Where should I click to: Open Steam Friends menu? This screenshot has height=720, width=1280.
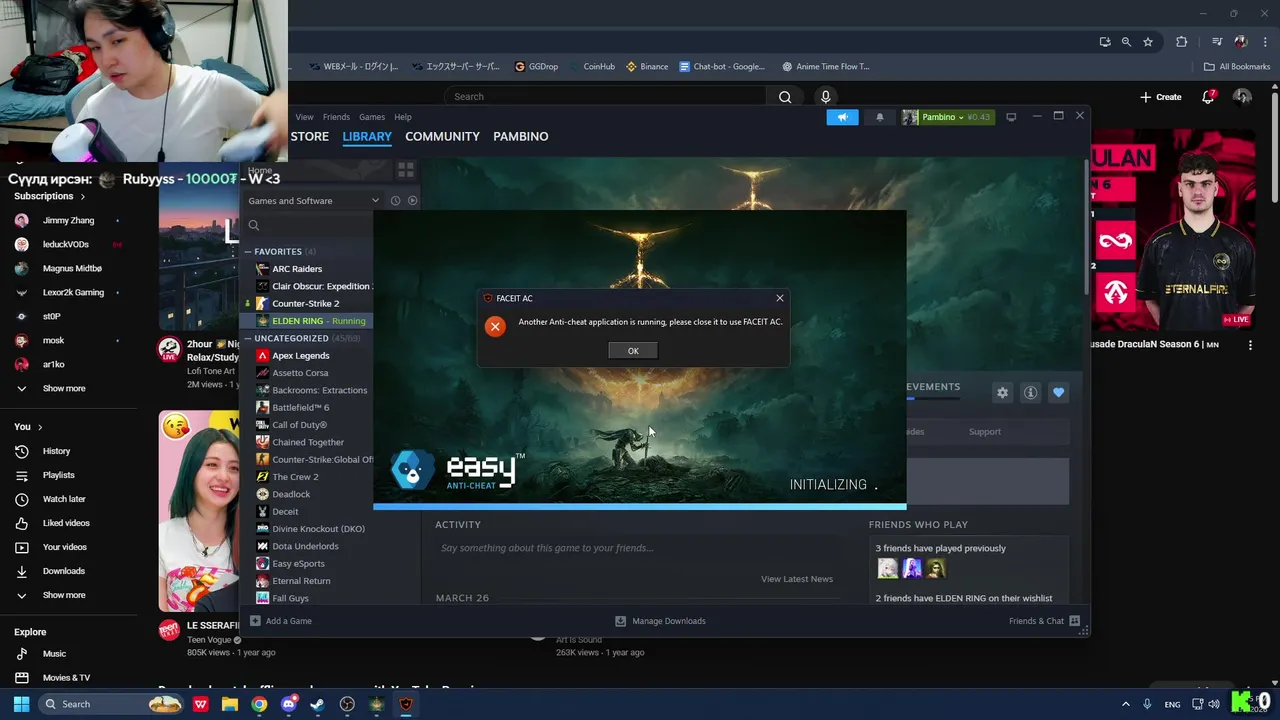[336, 117]
